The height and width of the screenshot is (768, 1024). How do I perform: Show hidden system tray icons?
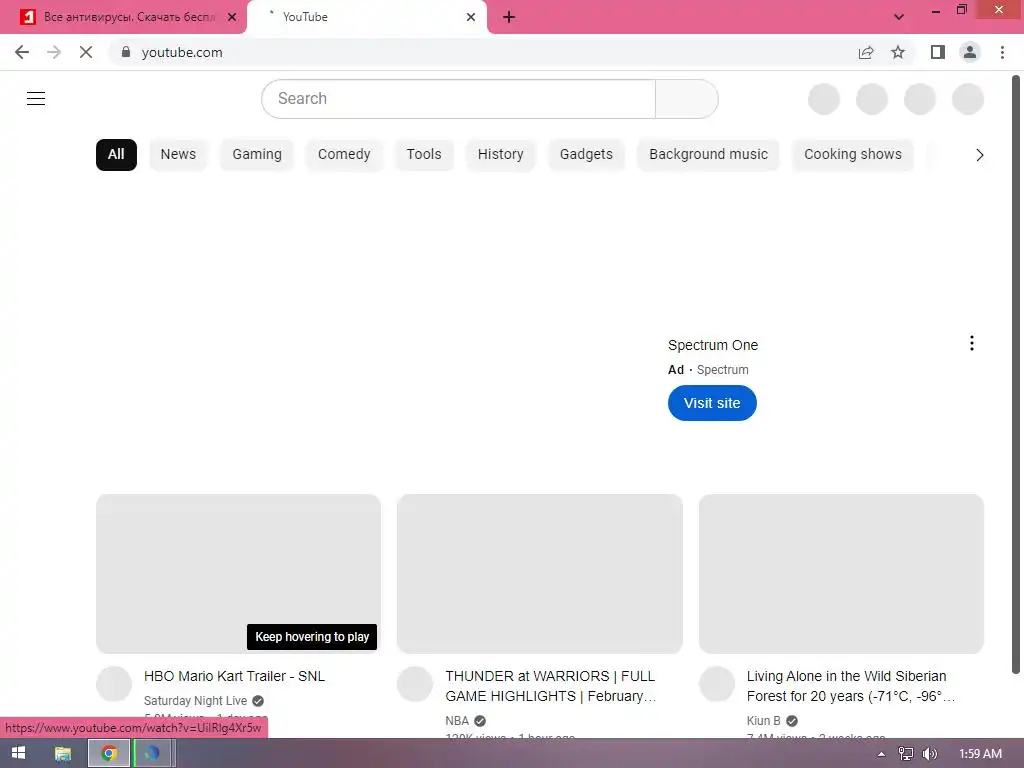(x=881, y=754)
